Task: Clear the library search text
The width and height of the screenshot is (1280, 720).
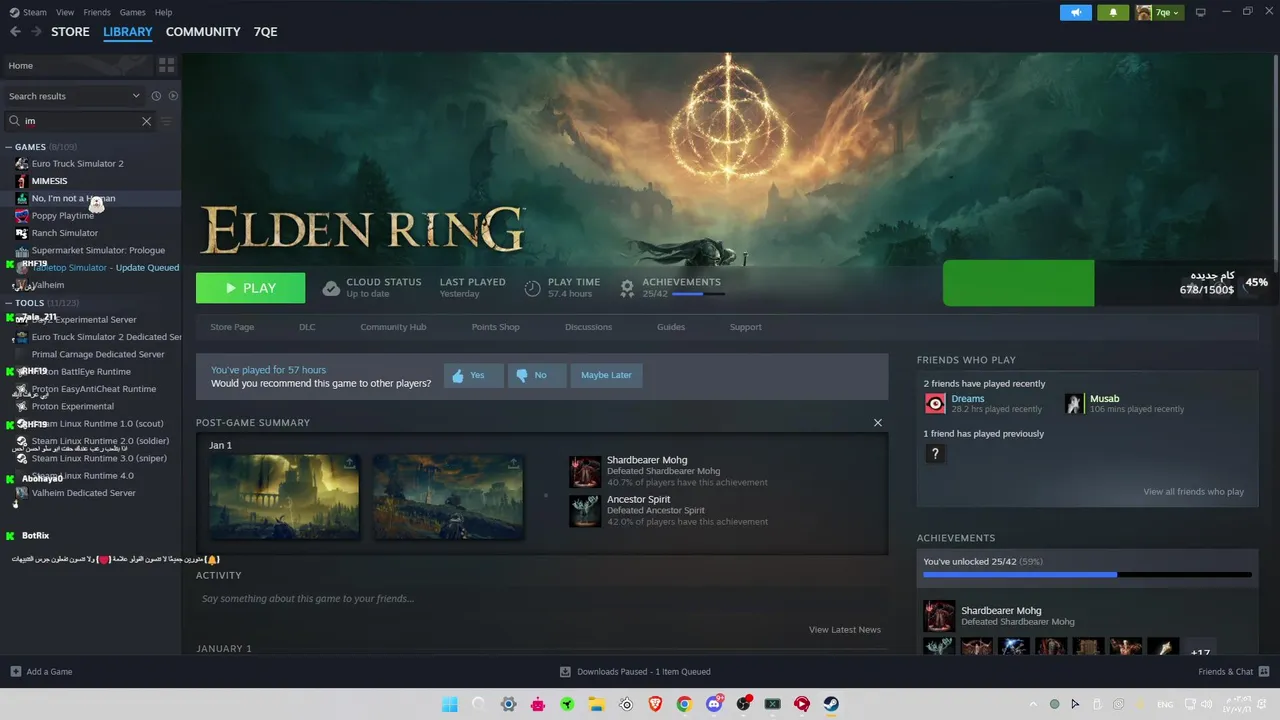Action: (x=146, y=121)
